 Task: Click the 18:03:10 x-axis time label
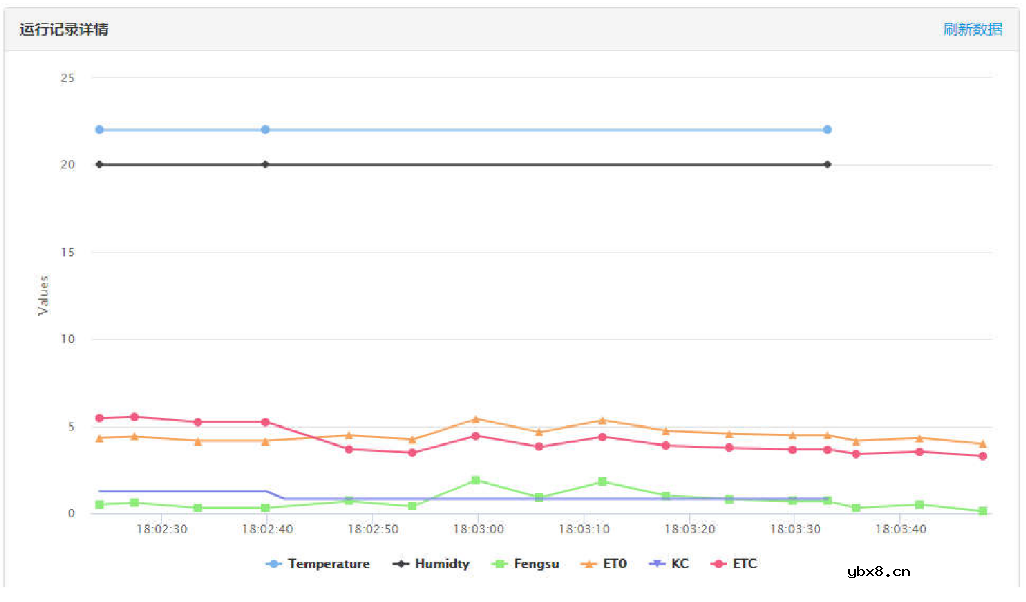click(x=584, y=528)
